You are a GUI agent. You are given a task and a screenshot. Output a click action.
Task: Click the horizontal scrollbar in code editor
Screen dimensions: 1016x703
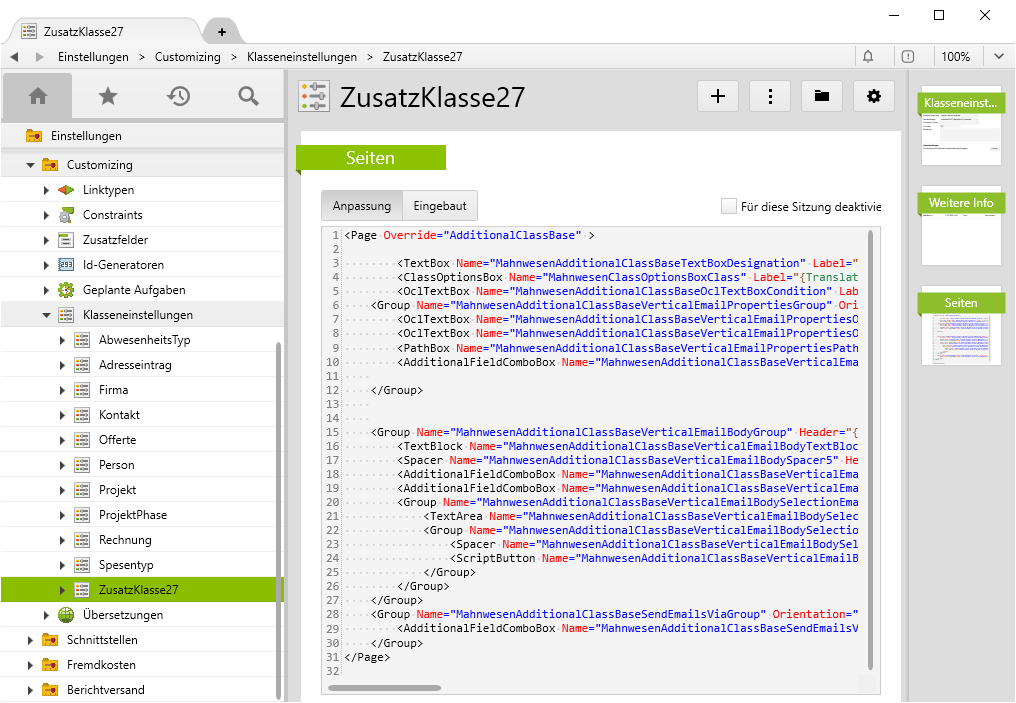tap(384, 687)
